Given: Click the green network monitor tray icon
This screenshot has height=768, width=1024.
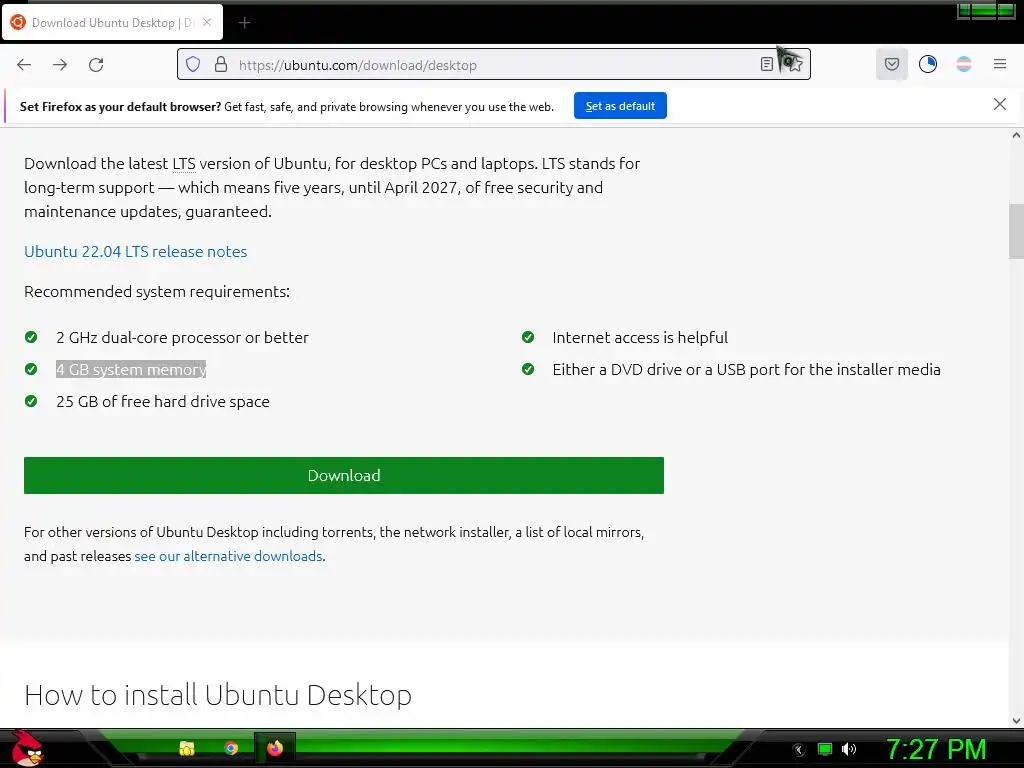Looking at the screenshot, I should click(825, 749).
